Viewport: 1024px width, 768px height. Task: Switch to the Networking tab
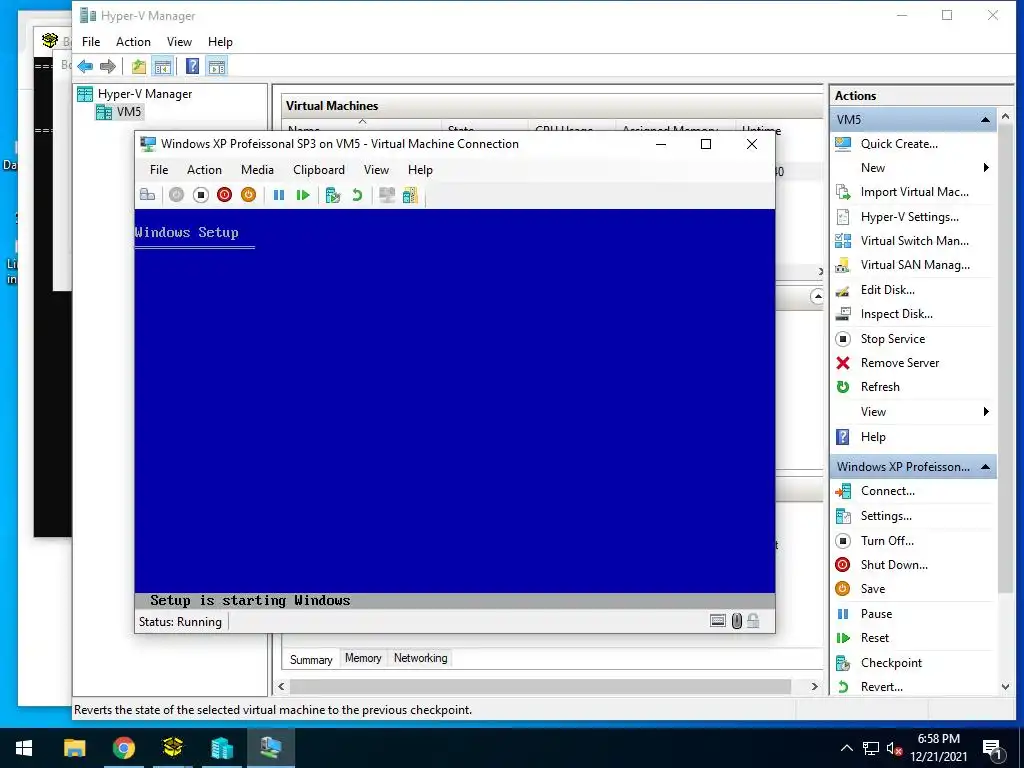421,658
